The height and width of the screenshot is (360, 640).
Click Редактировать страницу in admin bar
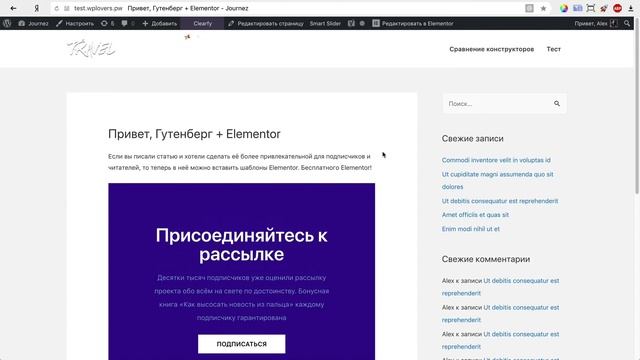coord(266,24)
